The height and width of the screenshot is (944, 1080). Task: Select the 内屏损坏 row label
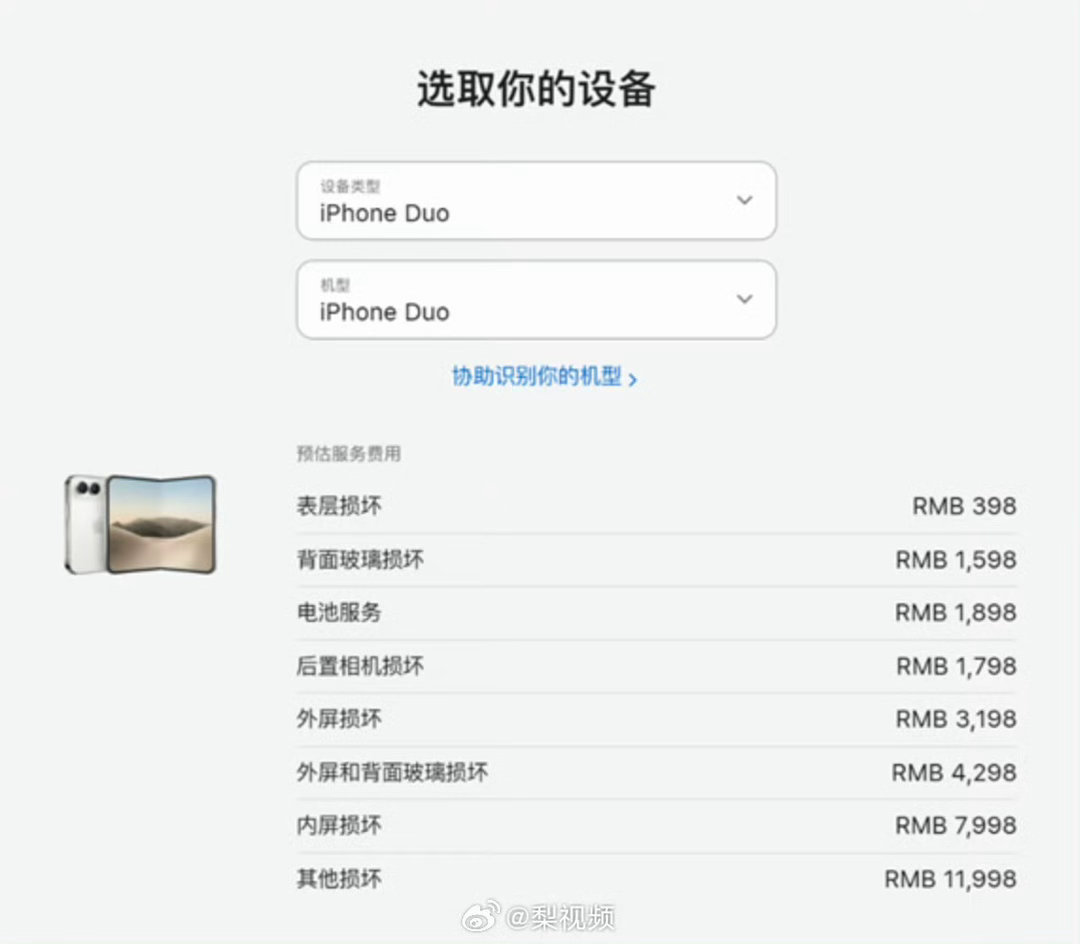coord(339,825)
